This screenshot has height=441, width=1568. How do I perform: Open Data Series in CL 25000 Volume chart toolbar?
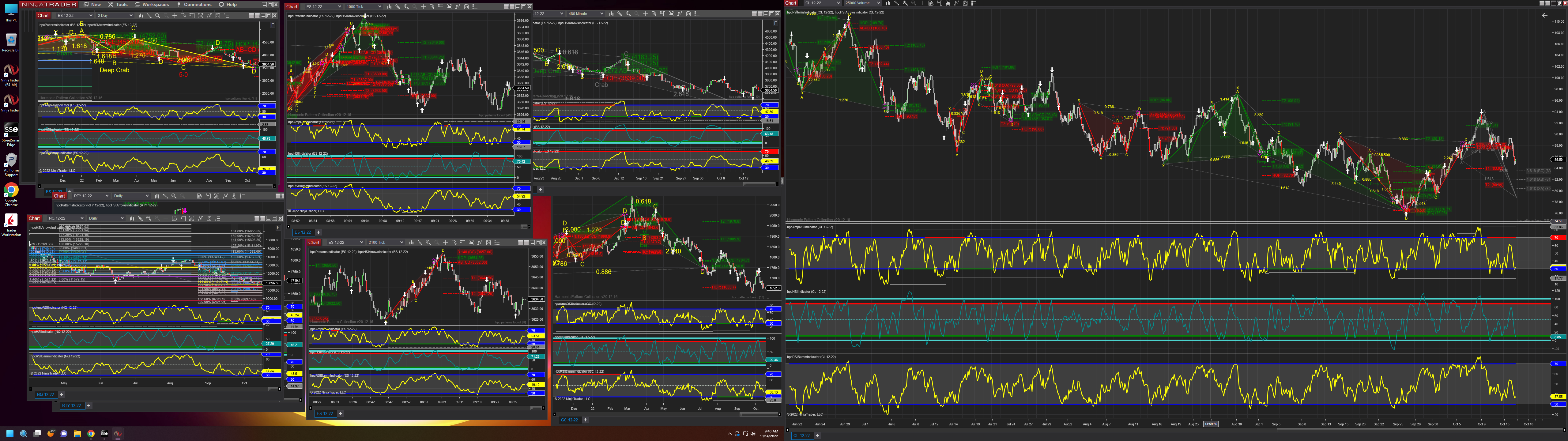948,3
